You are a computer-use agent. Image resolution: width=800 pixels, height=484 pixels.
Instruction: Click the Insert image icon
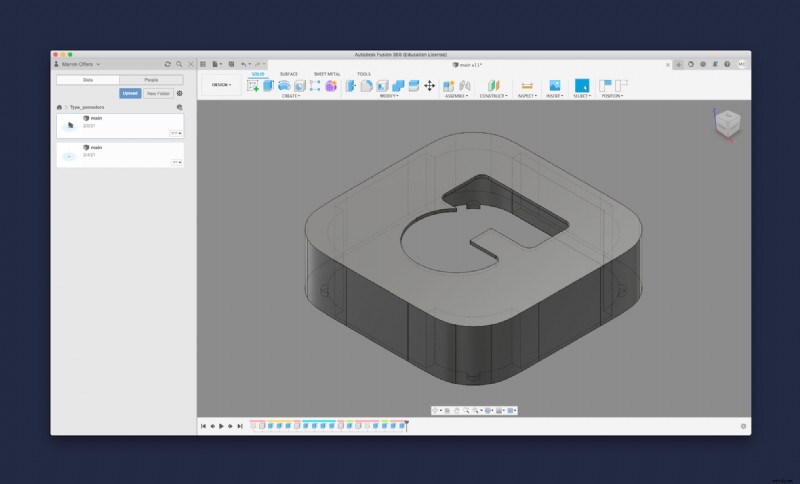[555, 86]
